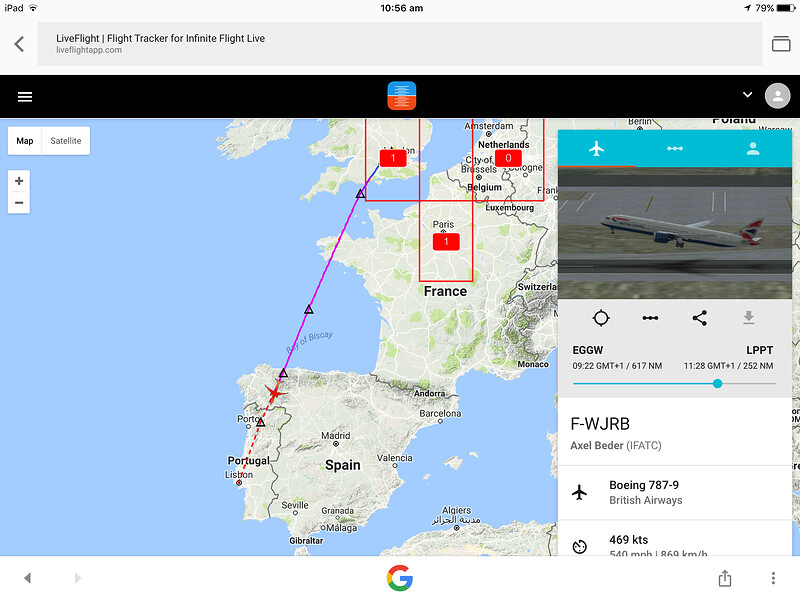This screenshot has height=600, width=800.
Task: Tap the browser back chevron
Action: 19,44
